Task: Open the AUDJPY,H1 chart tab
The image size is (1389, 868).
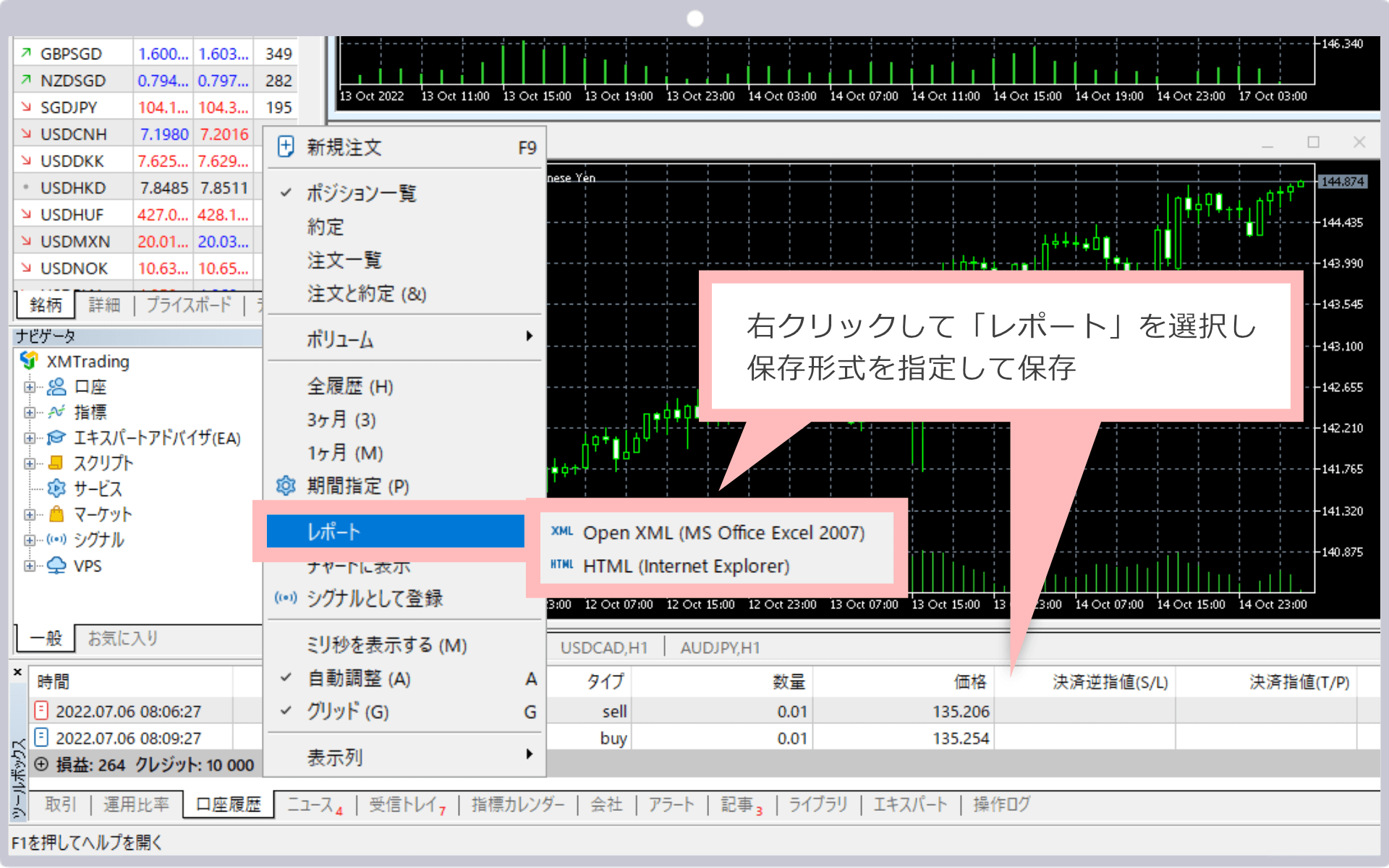Action: pos(720,647)
